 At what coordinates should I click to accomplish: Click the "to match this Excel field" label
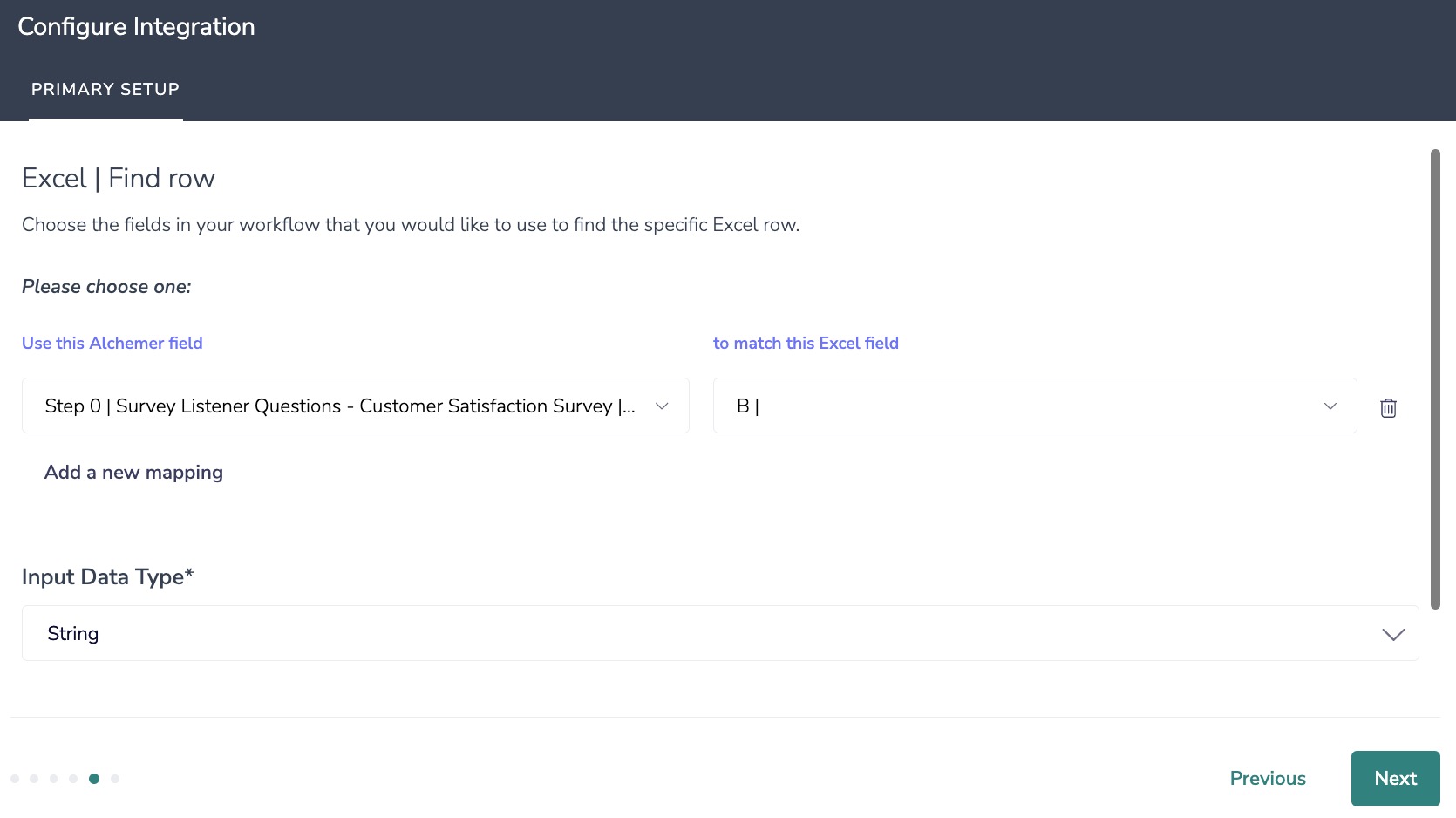point(806,343)
